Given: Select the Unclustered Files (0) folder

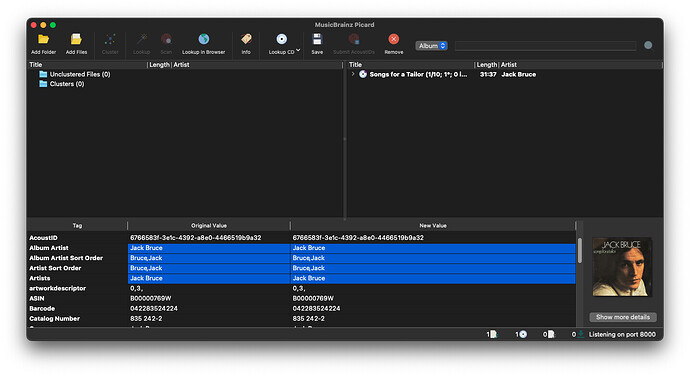Looking at the screenshot, I should click(x=75, y=74).
